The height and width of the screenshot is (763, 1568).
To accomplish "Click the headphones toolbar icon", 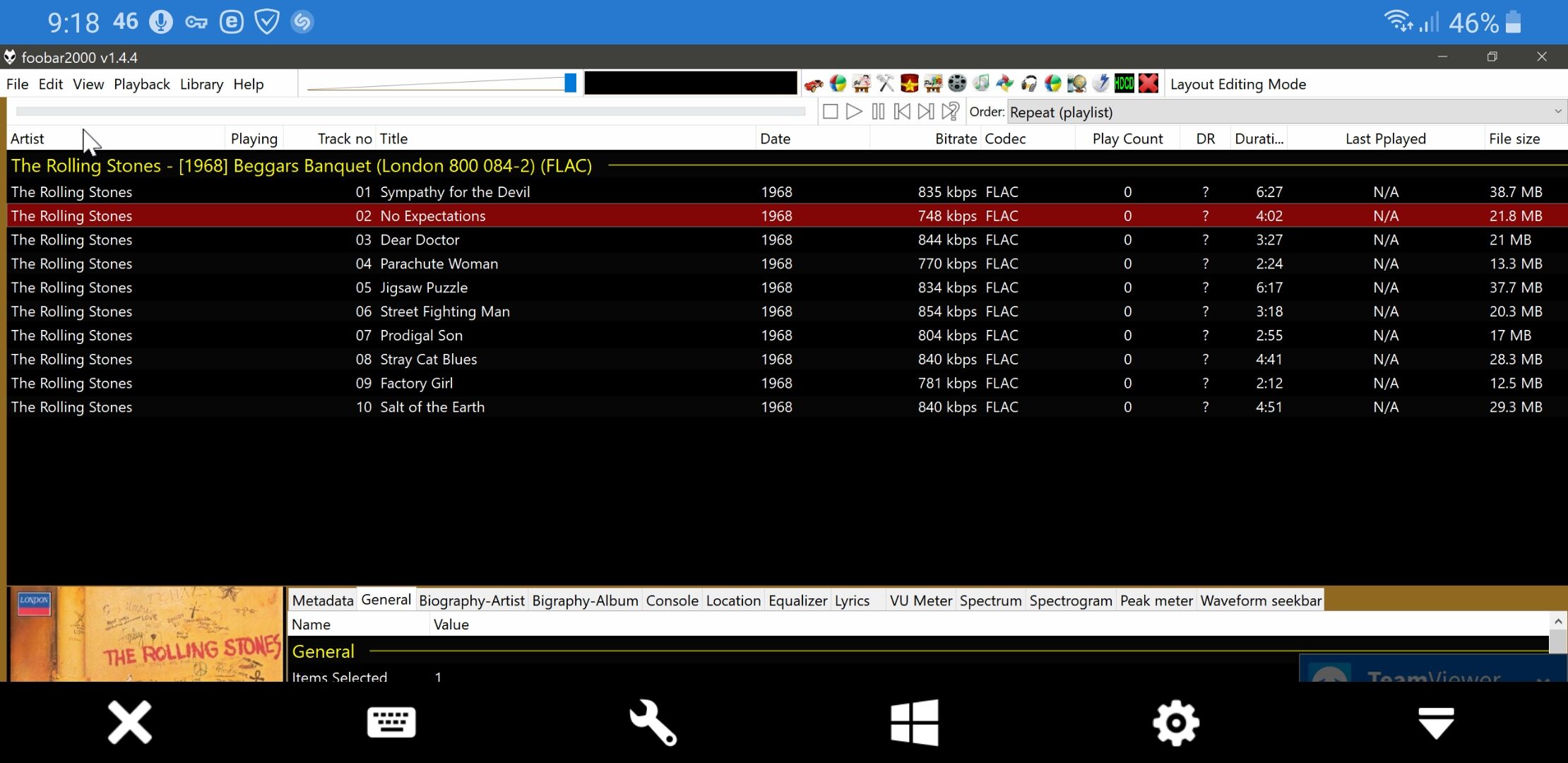I will tap(1029, 84).
